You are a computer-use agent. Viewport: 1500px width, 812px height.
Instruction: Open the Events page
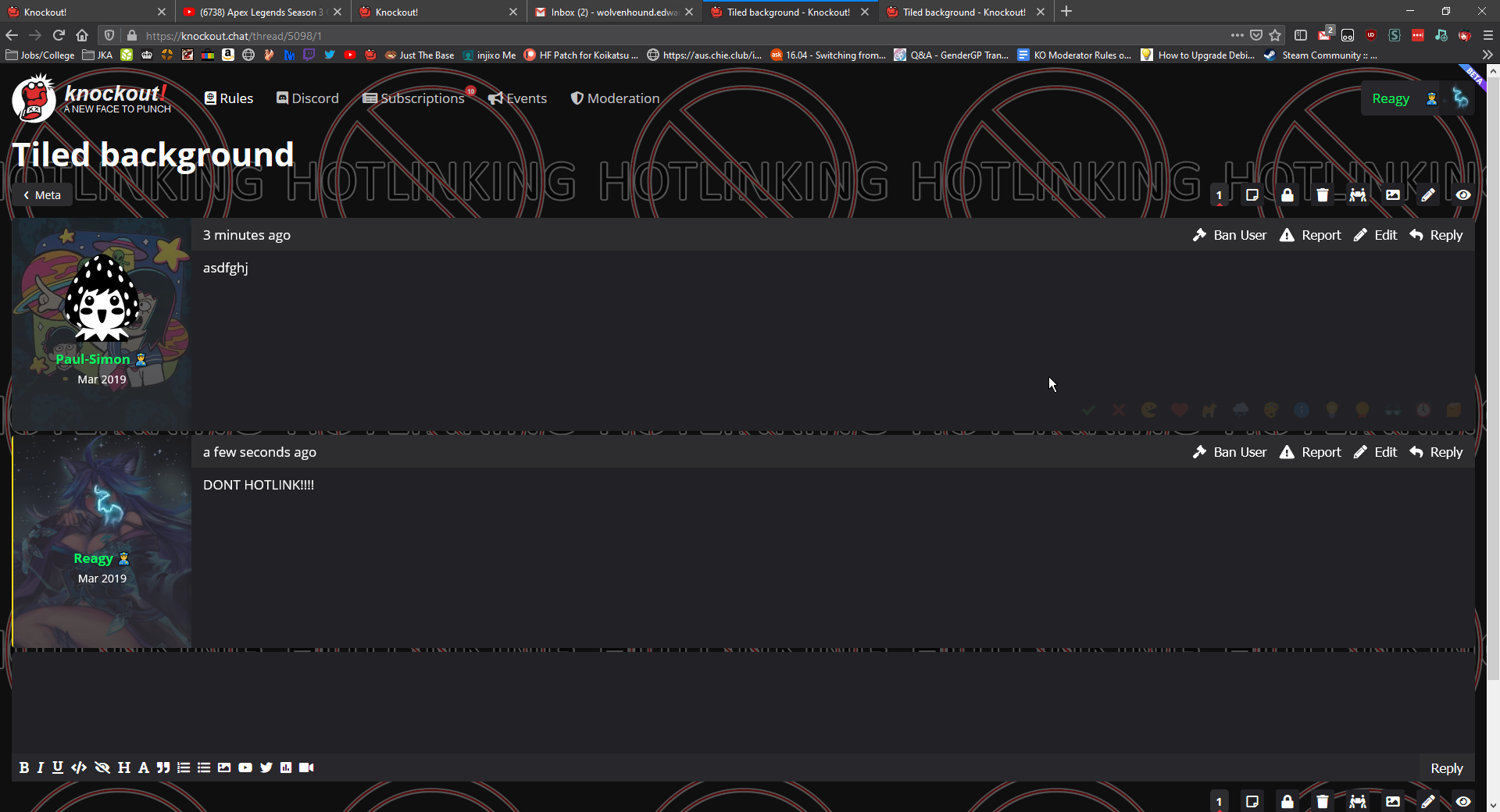coord(517,98)
